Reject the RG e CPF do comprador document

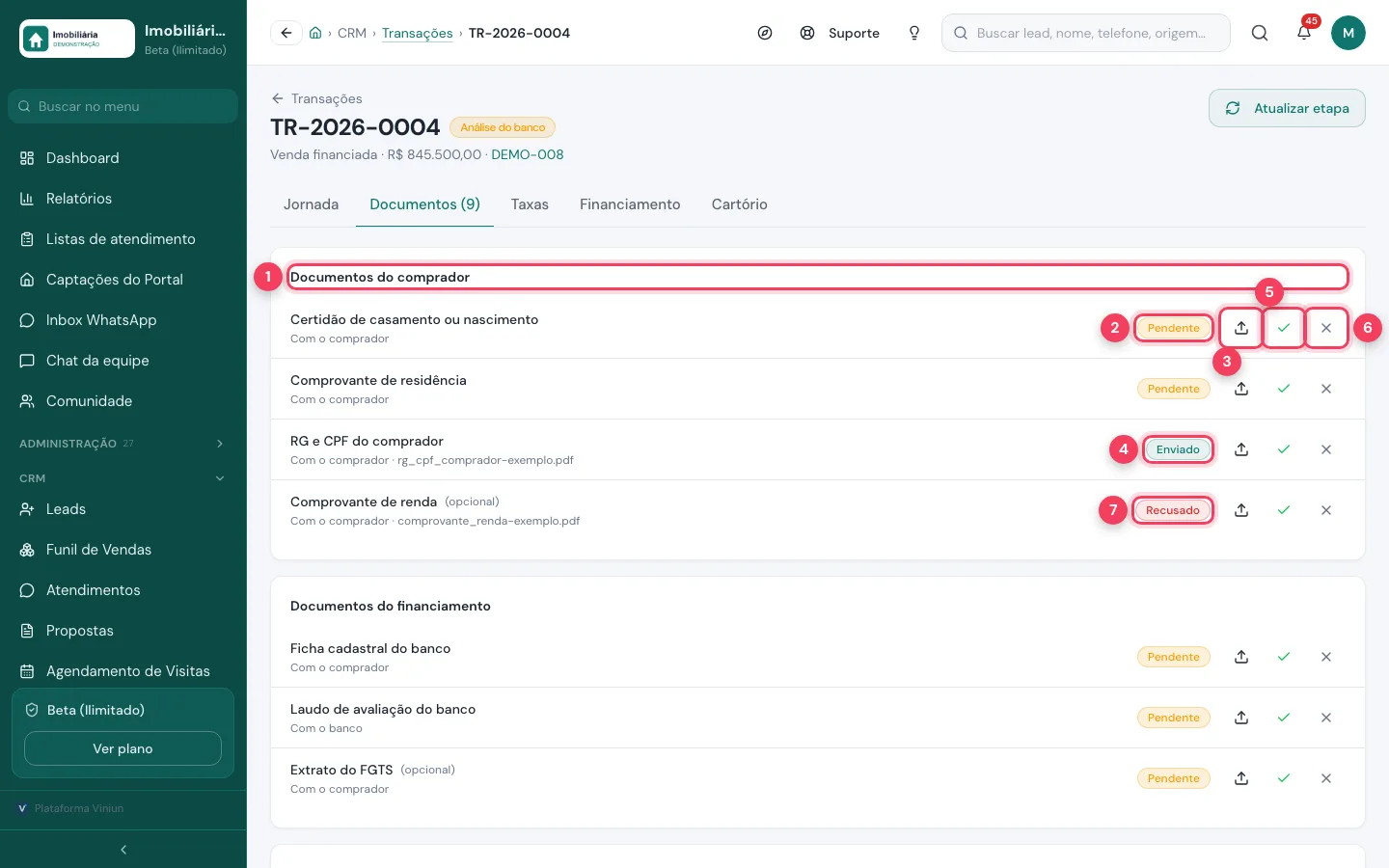click(x=1326, y=449)
